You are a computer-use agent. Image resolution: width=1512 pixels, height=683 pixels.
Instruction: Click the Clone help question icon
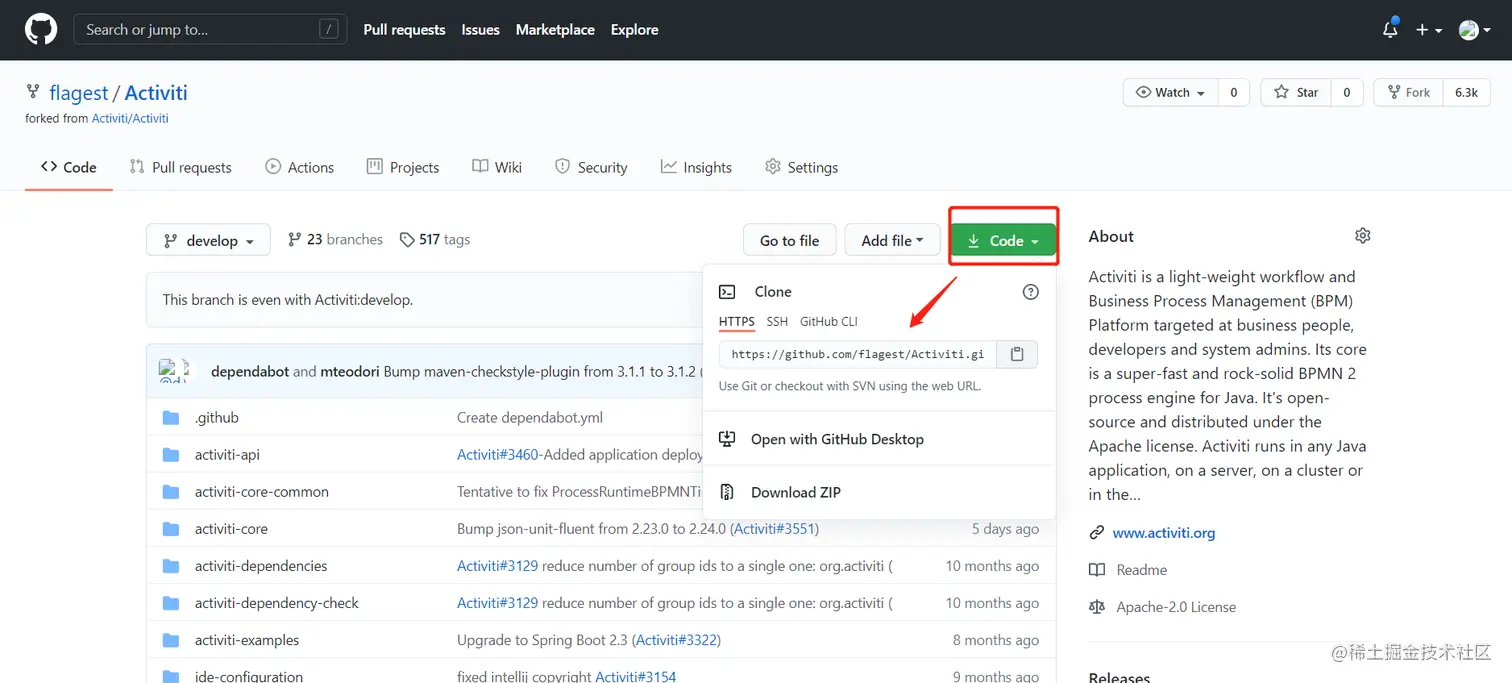(x=1031, y=292)
